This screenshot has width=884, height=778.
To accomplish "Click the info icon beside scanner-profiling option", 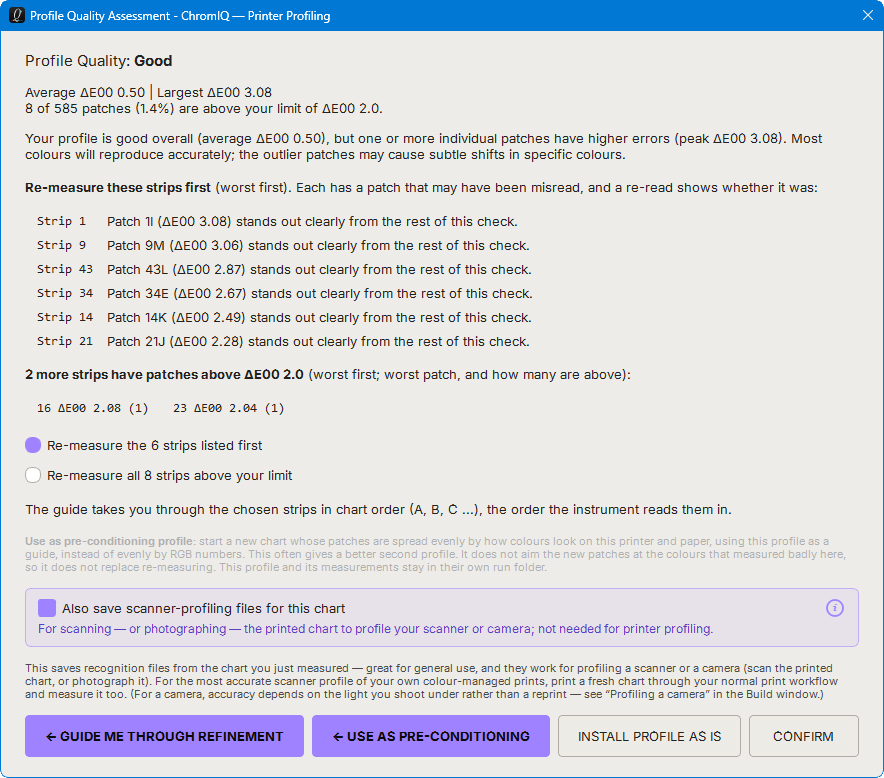I will 834,608.
